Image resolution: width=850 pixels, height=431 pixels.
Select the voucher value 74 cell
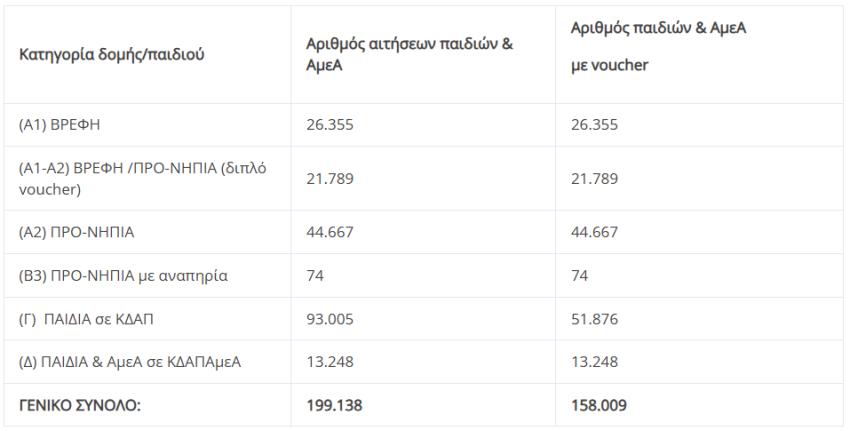tap(579, 275)
